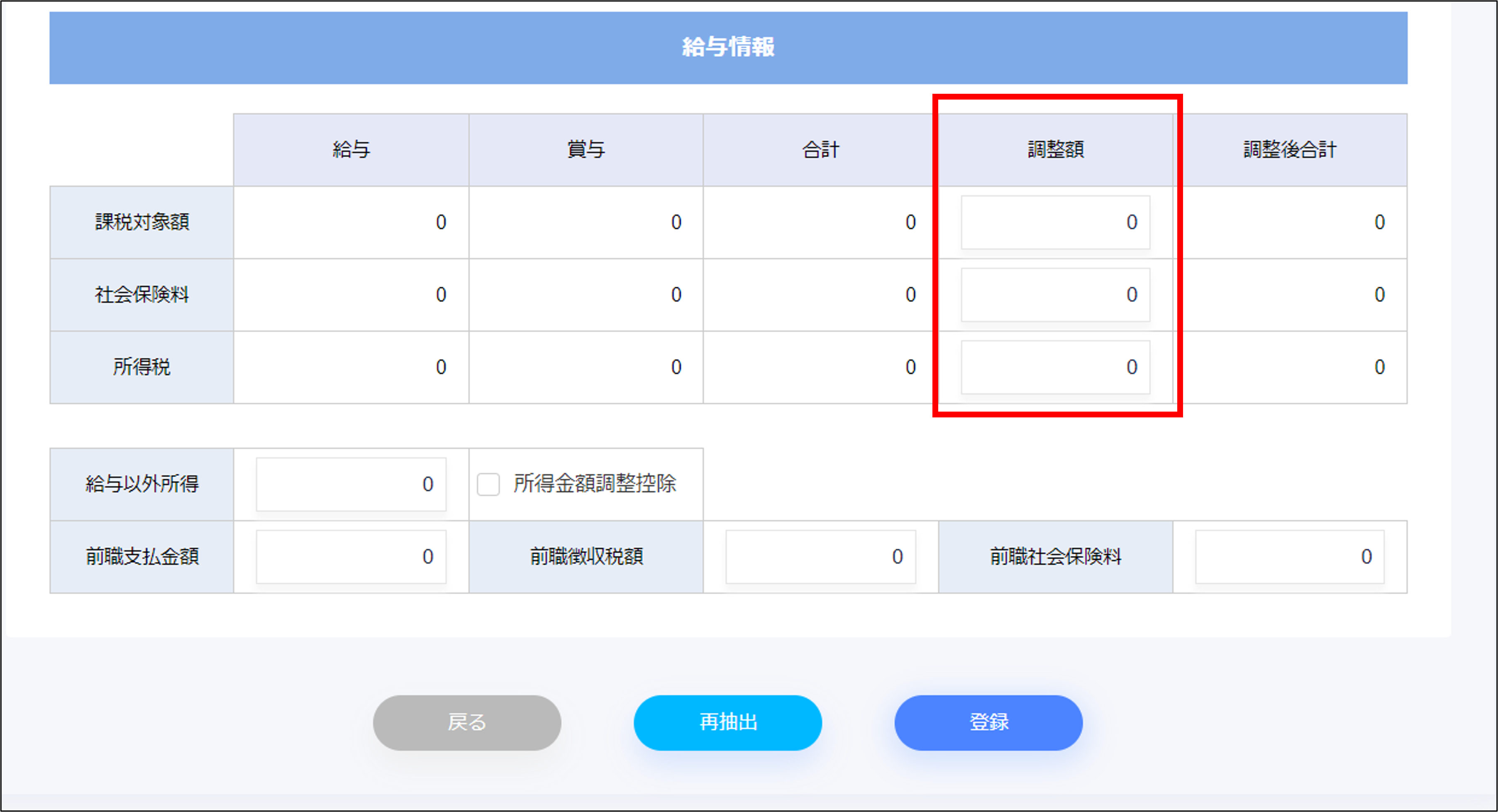
Task: Click the 課税対象額 row label
Action: [142, 222]
